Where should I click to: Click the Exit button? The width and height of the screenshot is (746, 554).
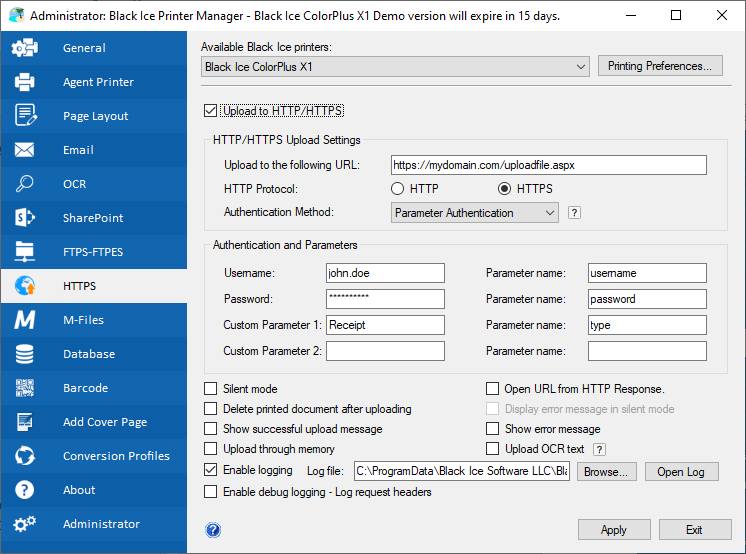695,530
